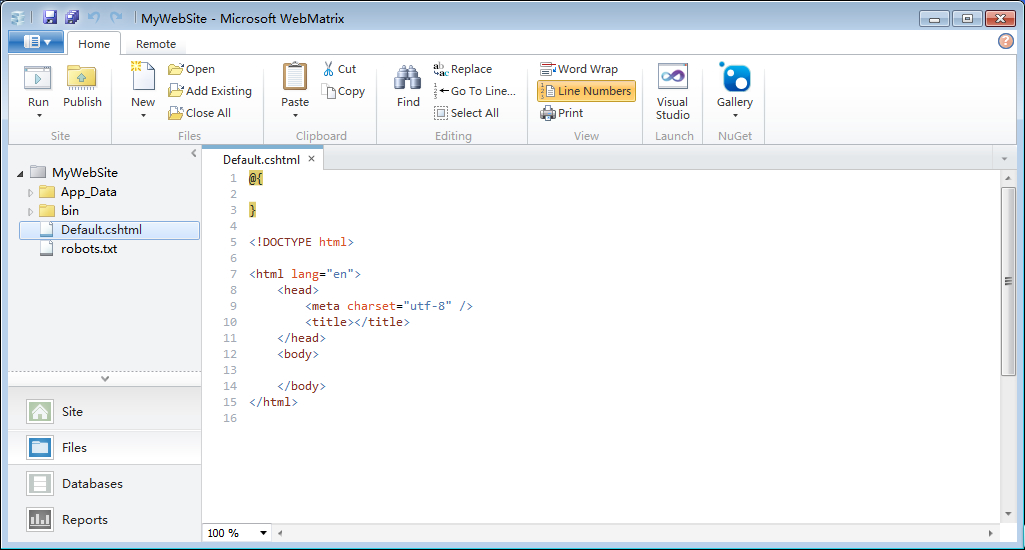
Task: Click the Save icon in quick access toolbar
Action: 50,18
